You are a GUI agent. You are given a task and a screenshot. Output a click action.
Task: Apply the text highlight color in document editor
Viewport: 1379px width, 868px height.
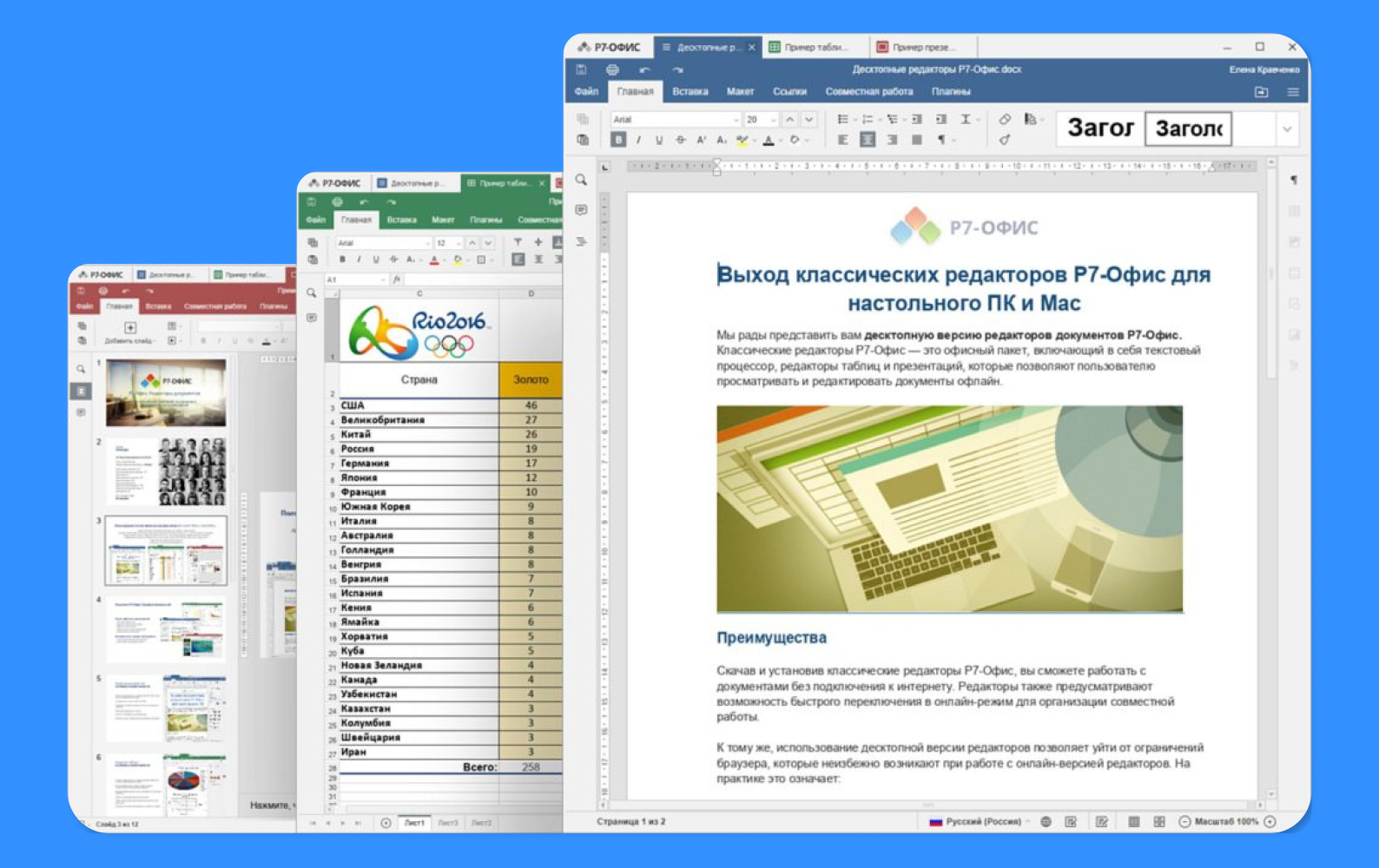coord(742,140)
